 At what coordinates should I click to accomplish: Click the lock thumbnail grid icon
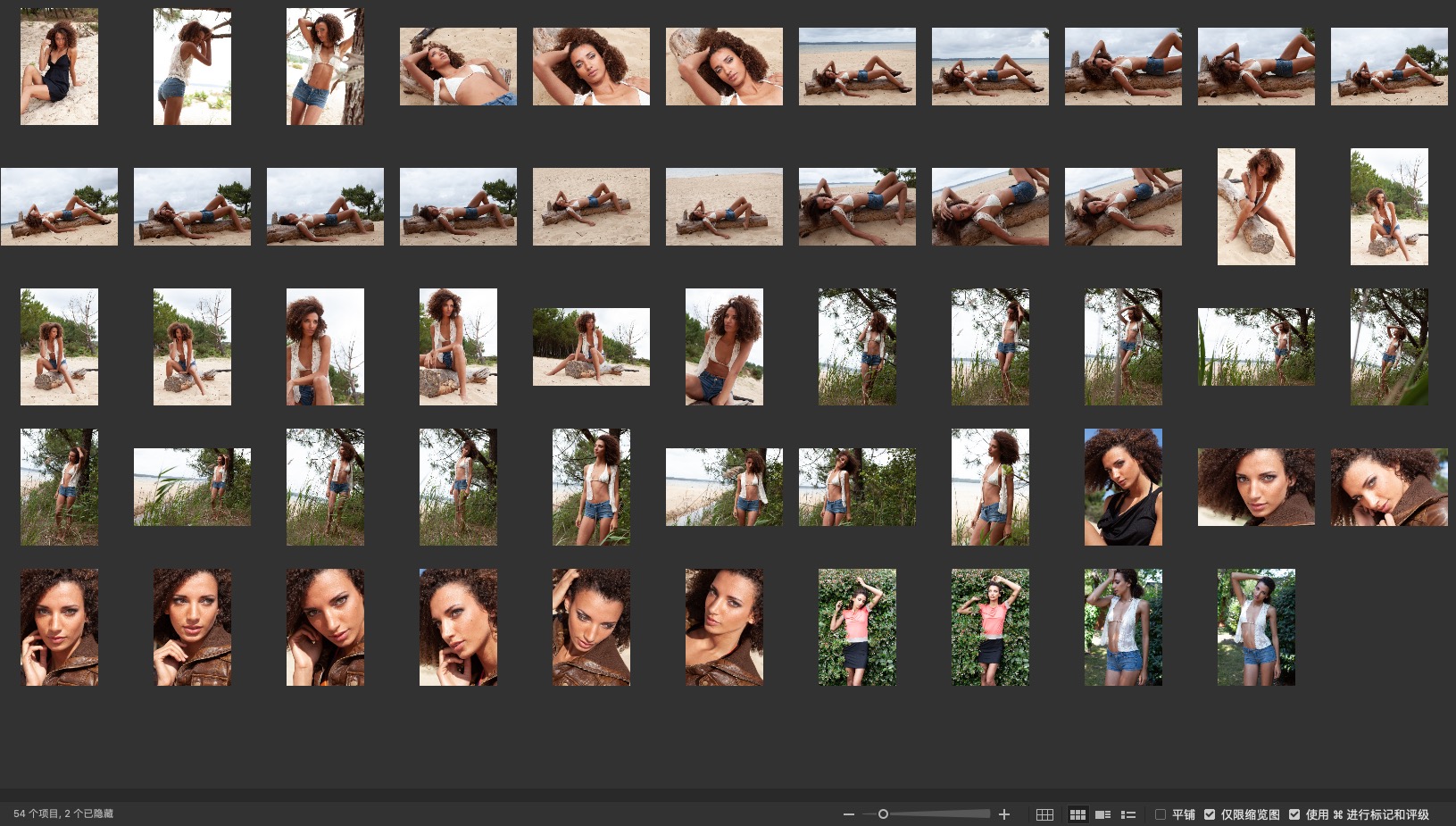tap(1044, 814)
